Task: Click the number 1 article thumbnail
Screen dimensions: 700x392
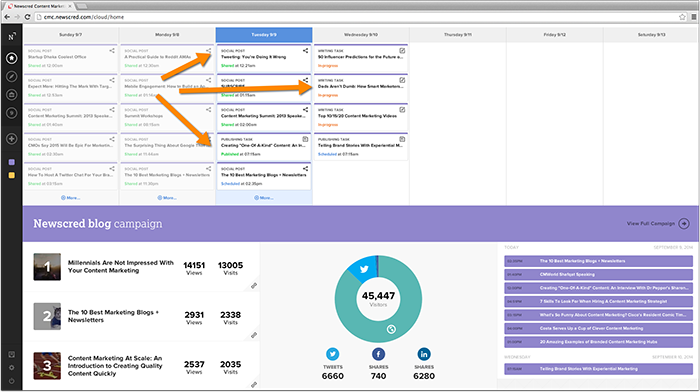Action: (x=47, y=267)
